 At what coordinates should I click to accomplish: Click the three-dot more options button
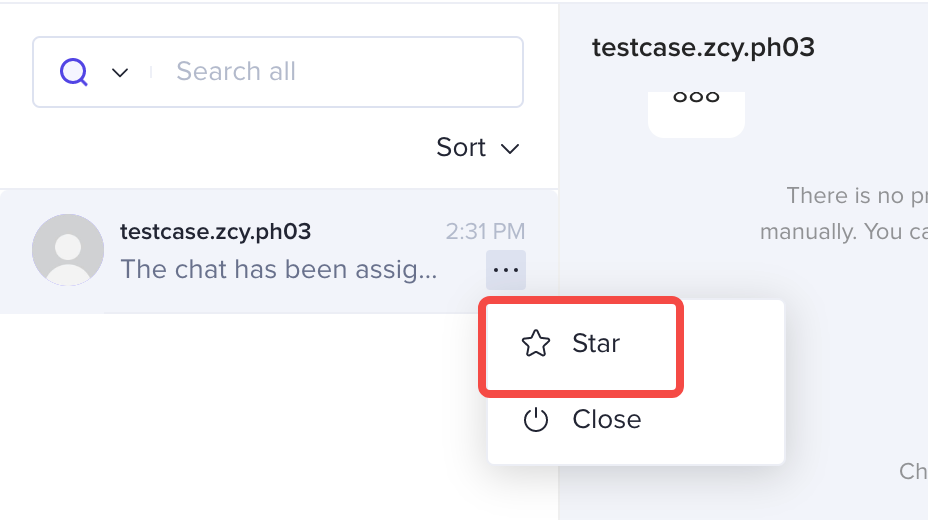[506, 270]
